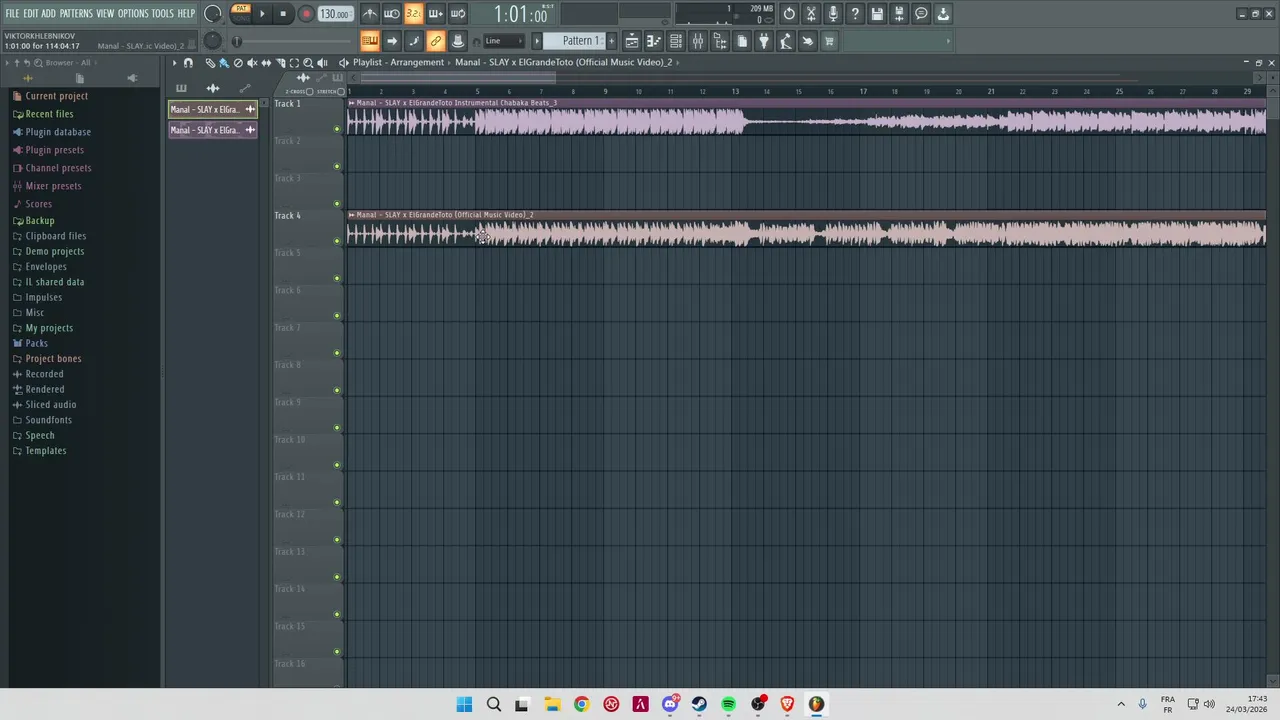
Task: Arm the Record button
Action: coord(306,14)
